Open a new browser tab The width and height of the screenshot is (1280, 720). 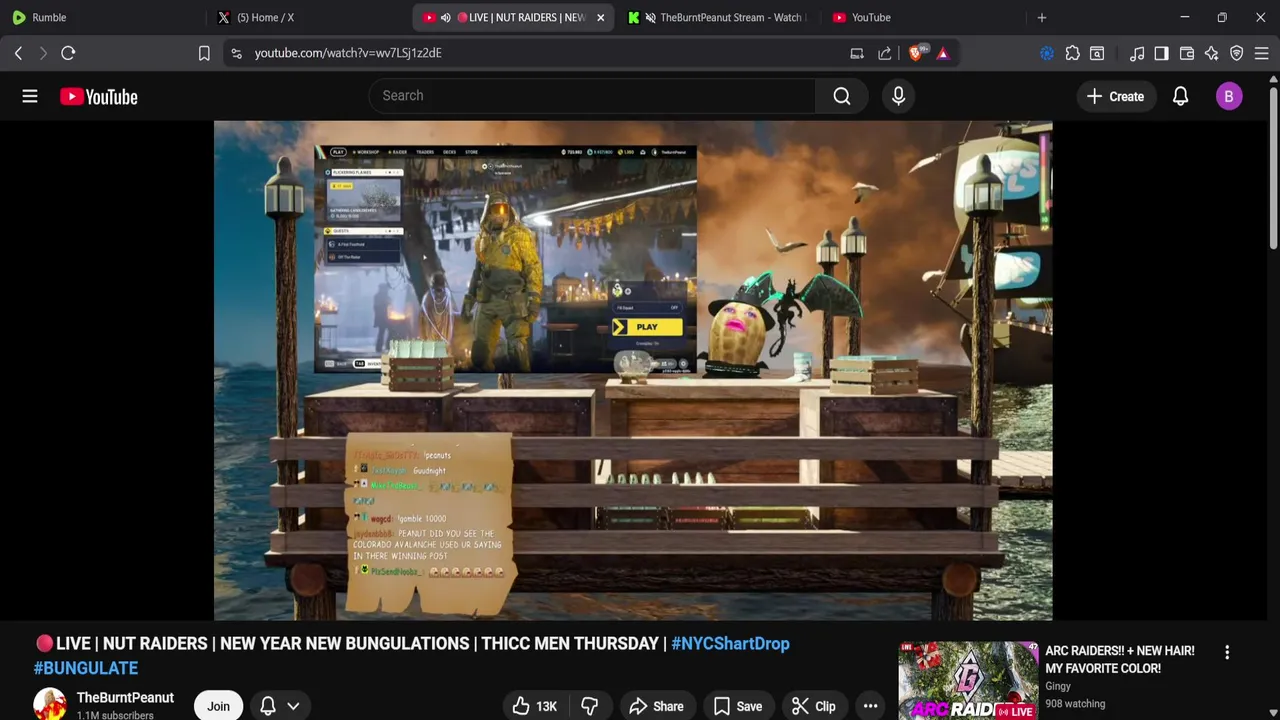tap(1042, 17)
